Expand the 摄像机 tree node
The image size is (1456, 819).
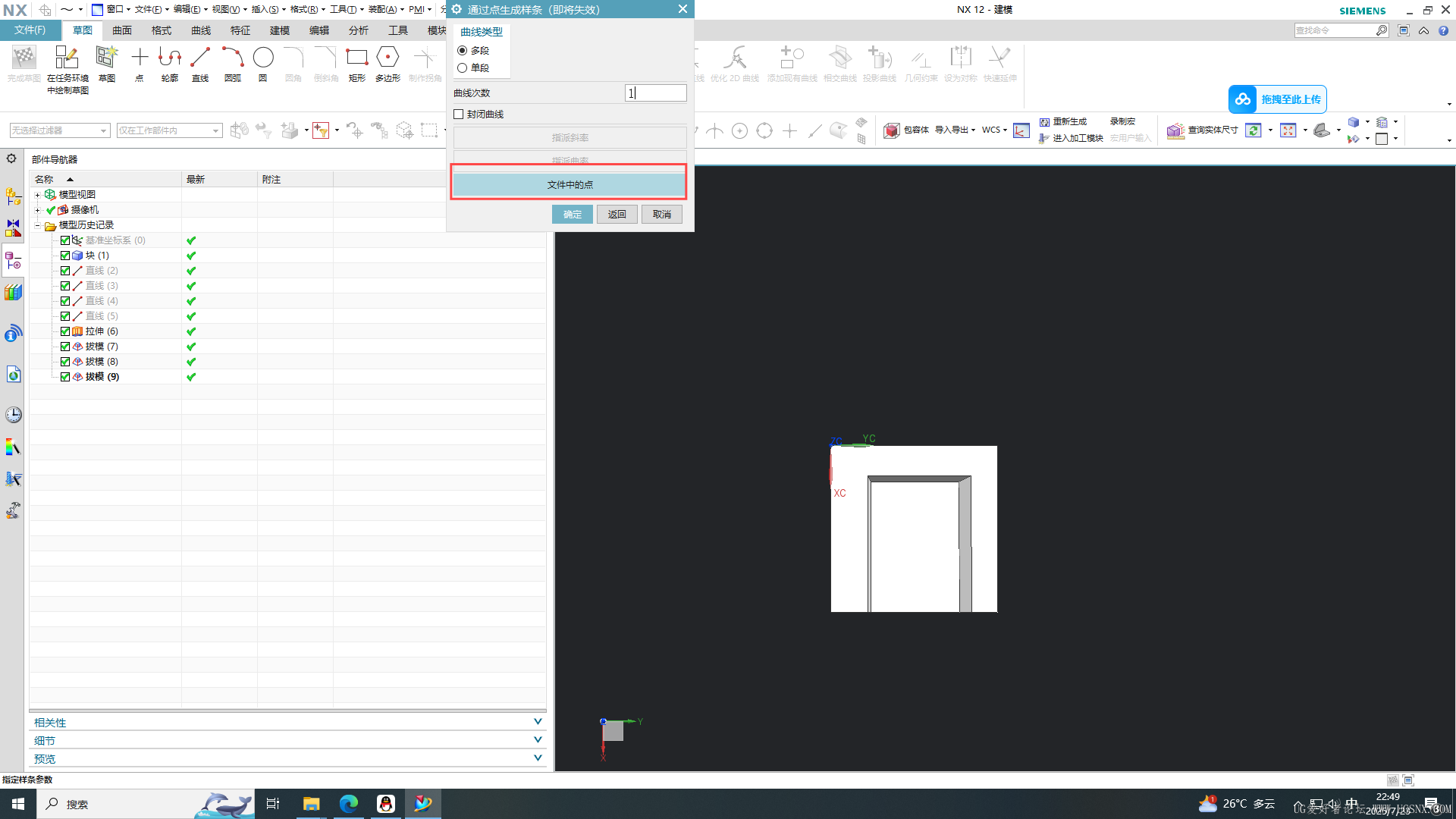37,210
